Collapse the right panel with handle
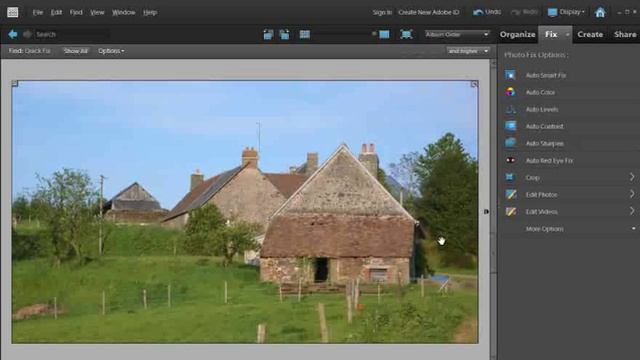 [486, 211]
